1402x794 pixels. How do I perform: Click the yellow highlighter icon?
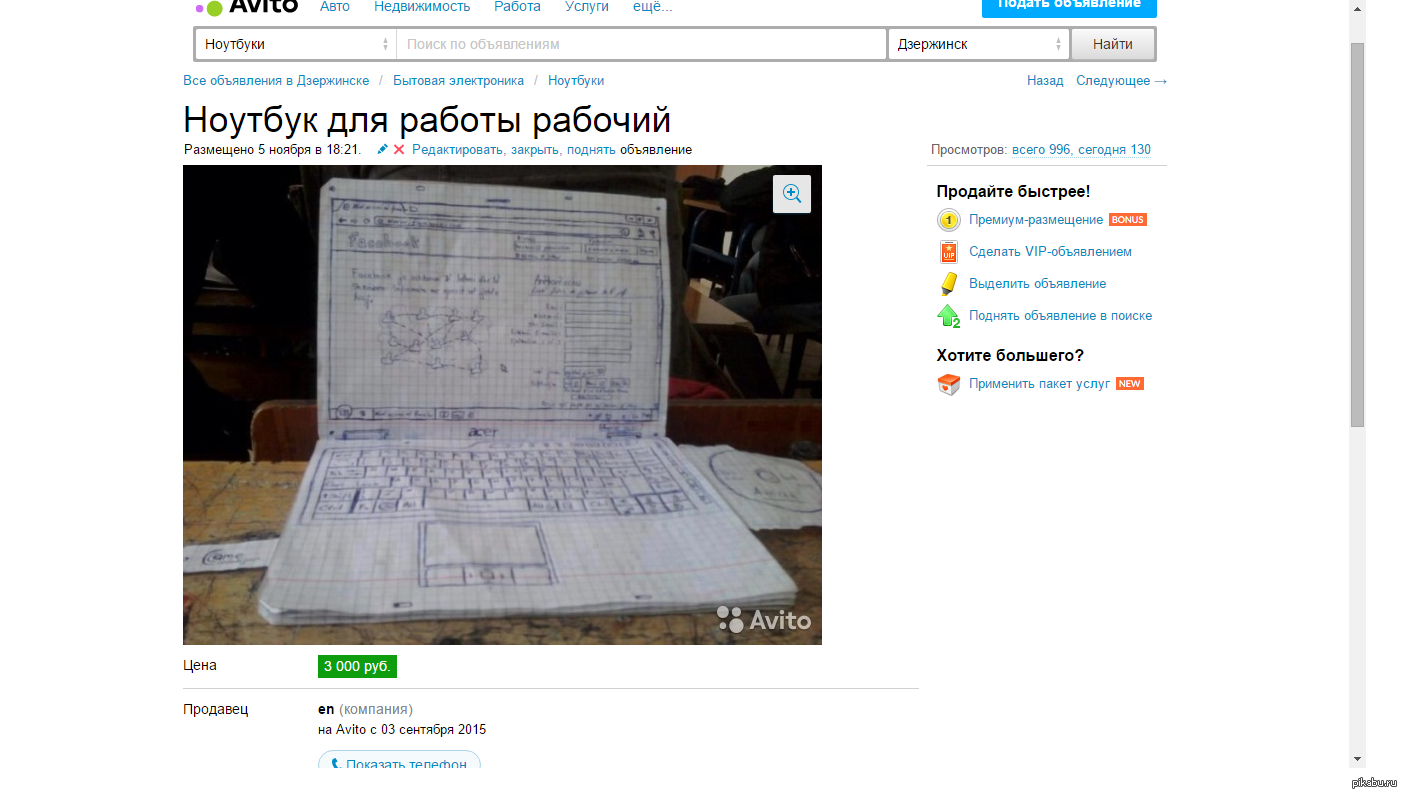(948, 284)
